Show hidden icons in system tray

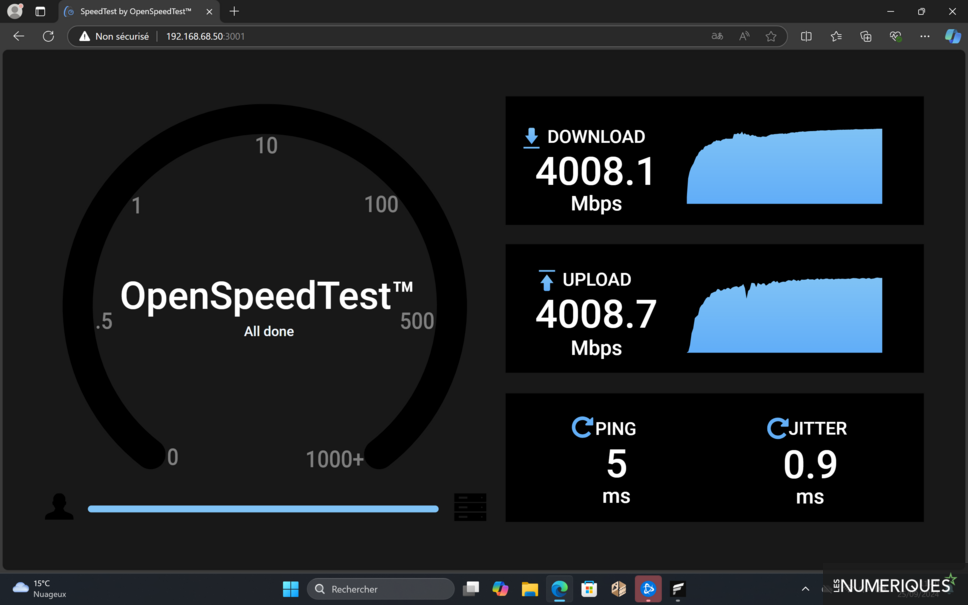[806, 589]
